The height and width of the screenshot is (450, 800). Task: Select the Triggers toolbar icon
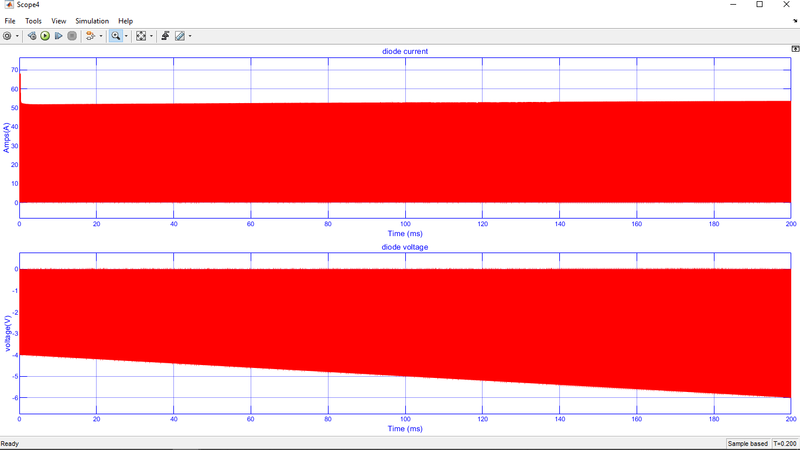tap(89, 36)
